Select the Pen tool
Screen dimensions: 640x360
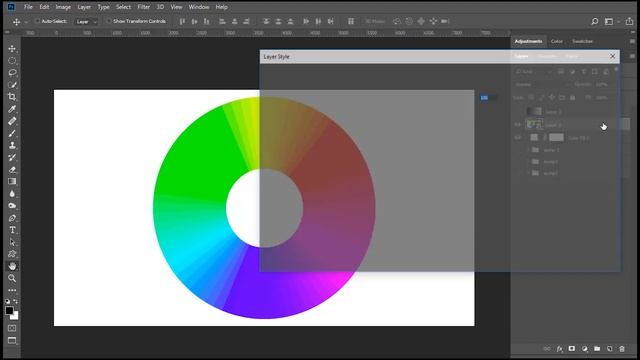12,218
